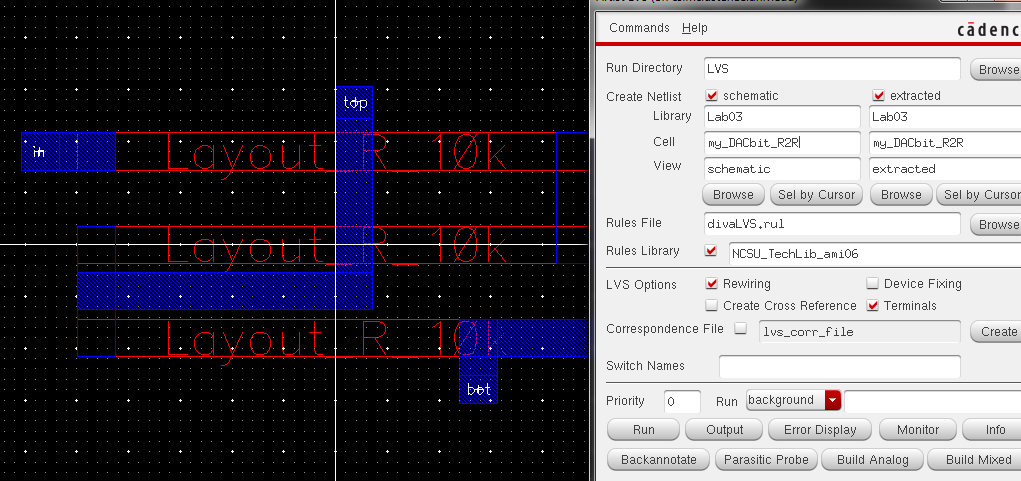Uncheck the Terminals option
The width and height of the screenshot is (1021, 481).
873,306
